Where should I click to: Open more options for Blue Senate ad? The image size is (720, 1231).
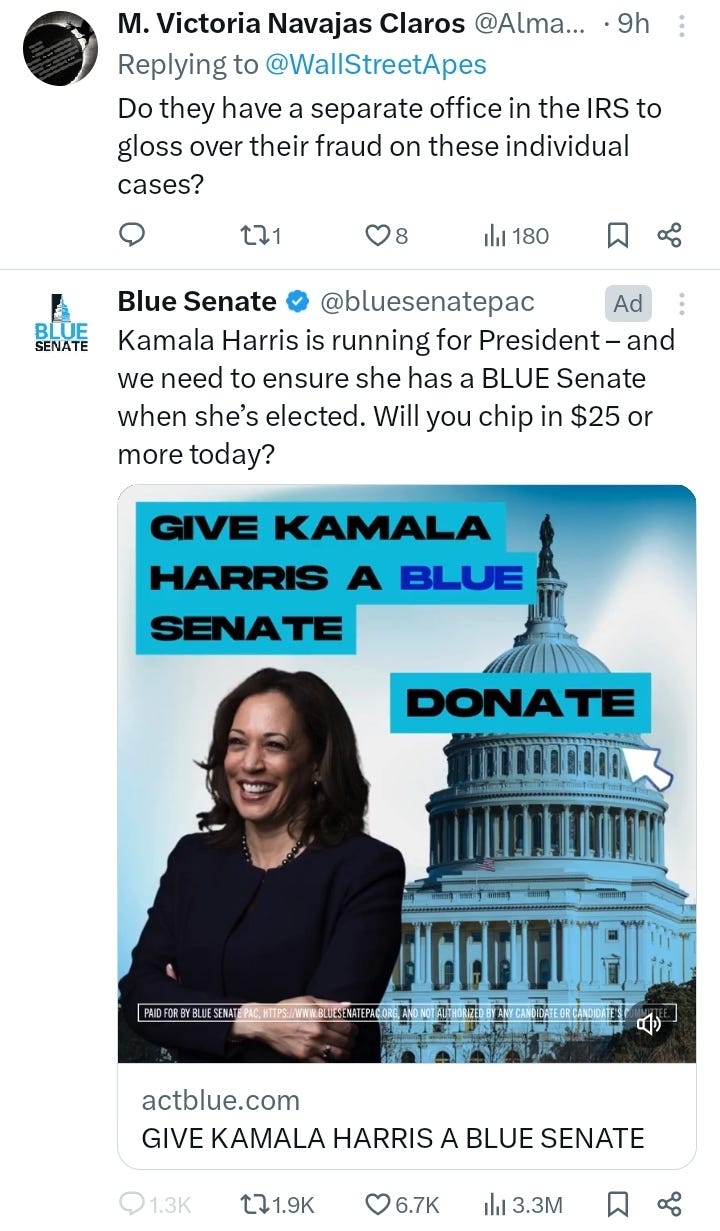point(682,303)
